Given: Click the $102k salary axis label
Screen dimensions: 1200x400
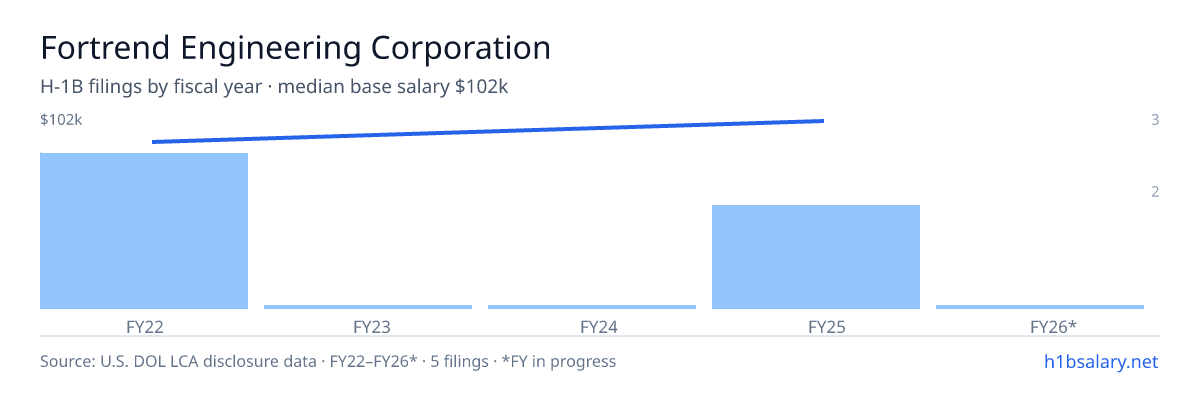Looking at the screenshot, I should click(61, 120).
